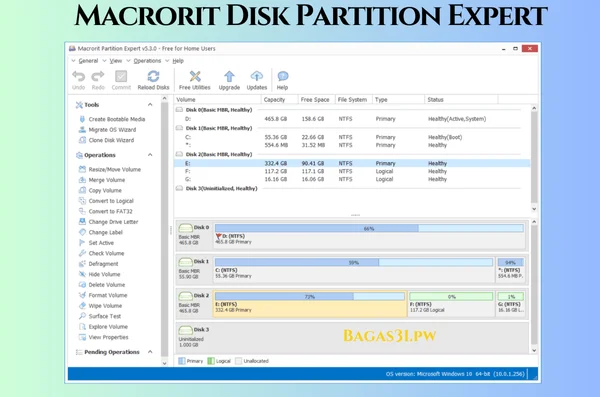Select C: 55.36 GB volume row

(352, 137)
